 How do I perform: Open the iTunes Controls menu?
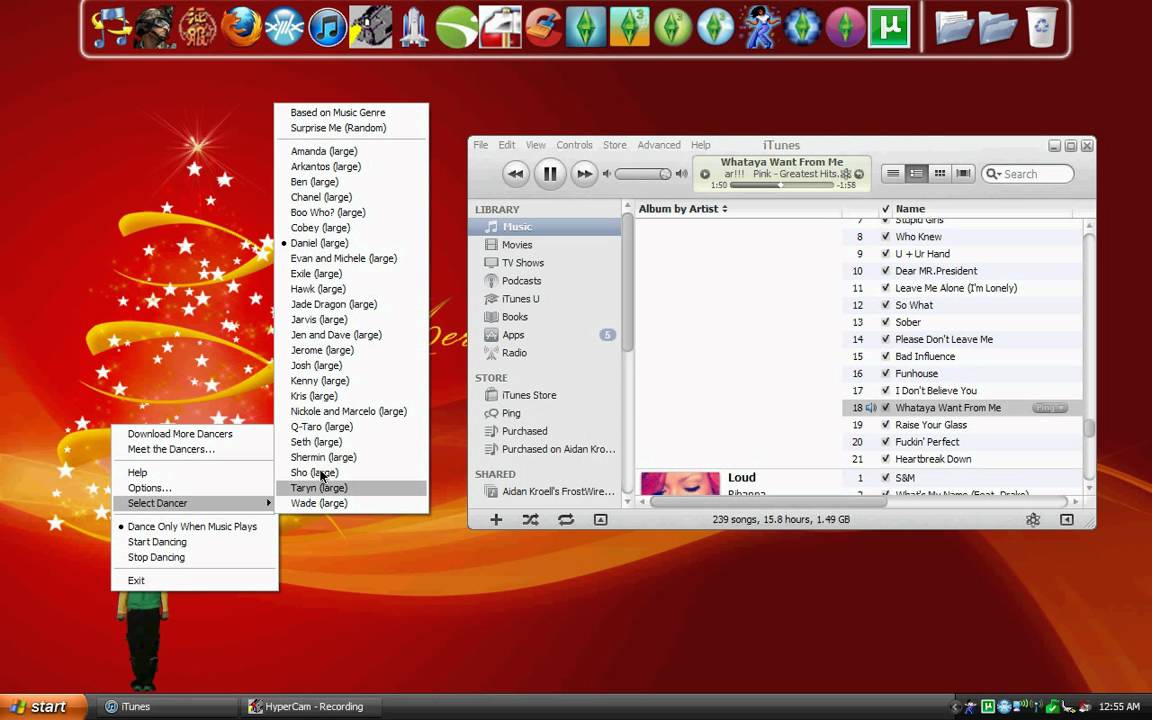tap(575, 145)
